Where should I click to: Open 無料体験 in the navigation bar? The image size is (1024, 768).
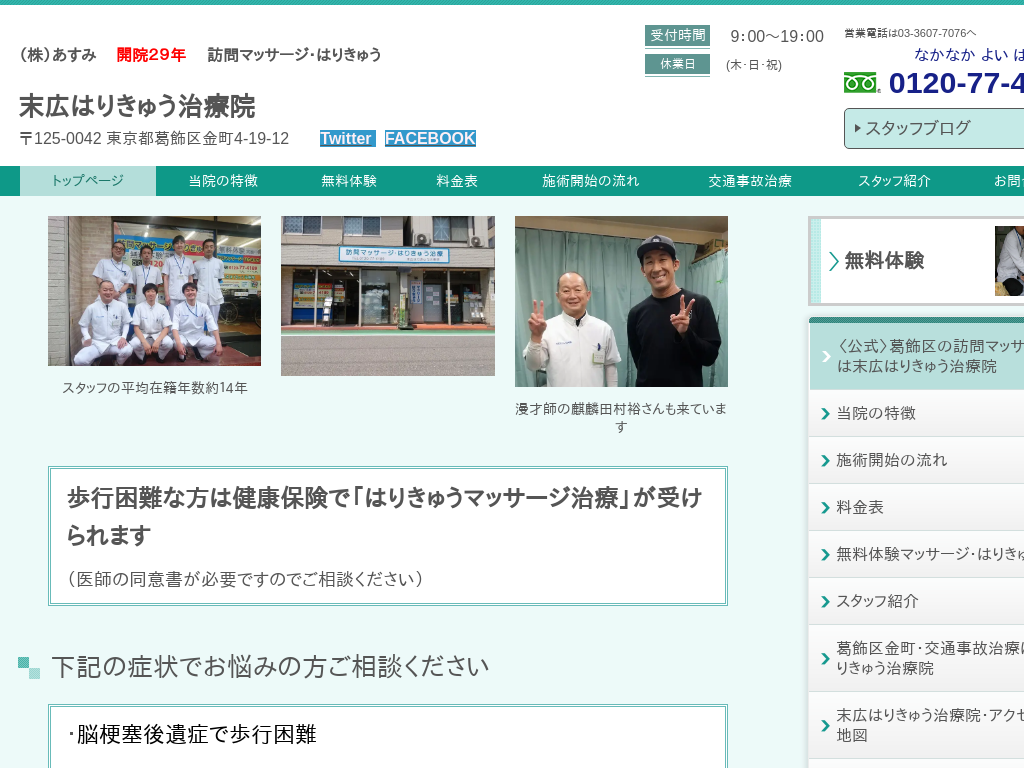pyautogui.click(x=349, y=181)
